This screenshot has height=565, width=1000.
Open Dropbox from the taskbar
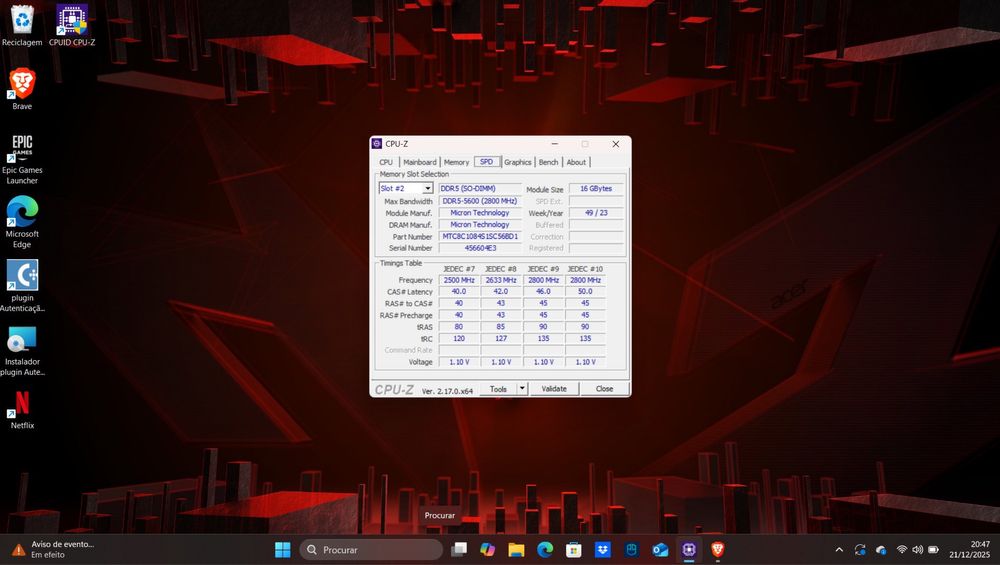(x=603, y=550)
